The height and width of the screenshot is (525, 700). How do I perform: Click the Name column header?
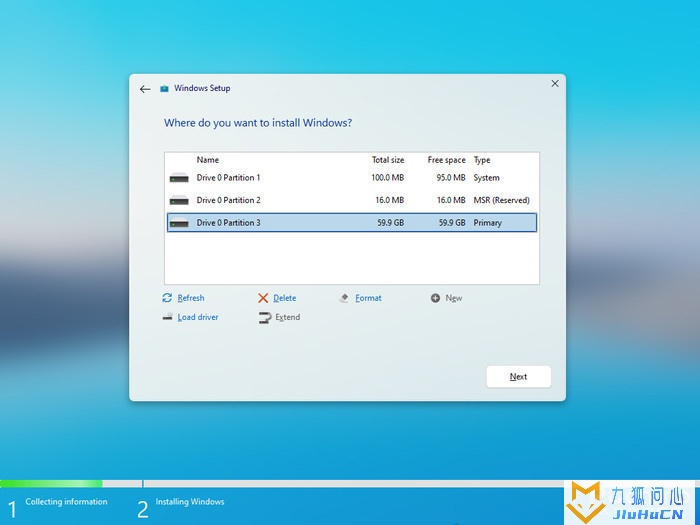point(208,160)
